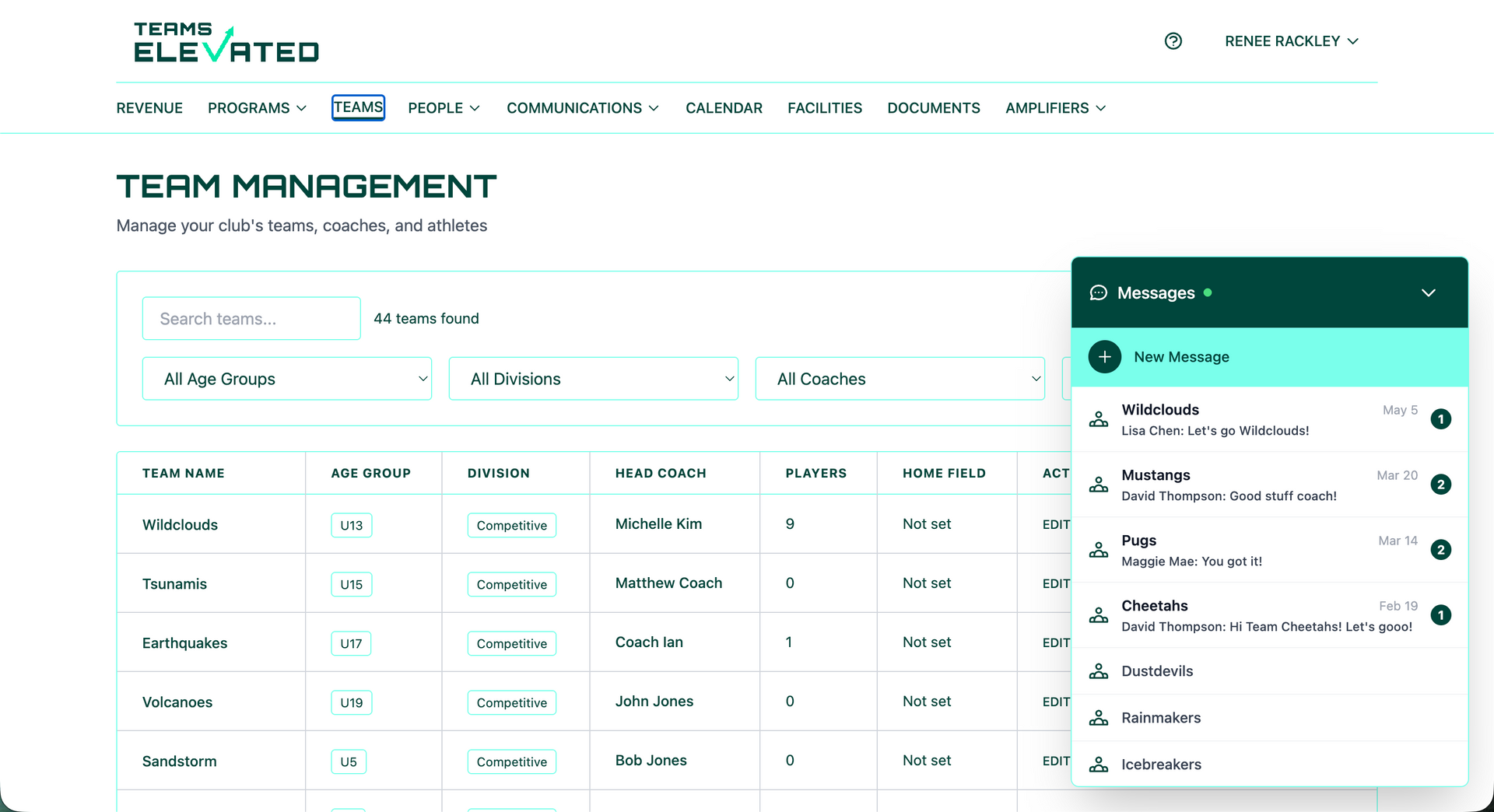The height and width of the screenshot is (812, 1494).
Task: Click the Earthquakes team name
Action: click(x=184, y=643)
